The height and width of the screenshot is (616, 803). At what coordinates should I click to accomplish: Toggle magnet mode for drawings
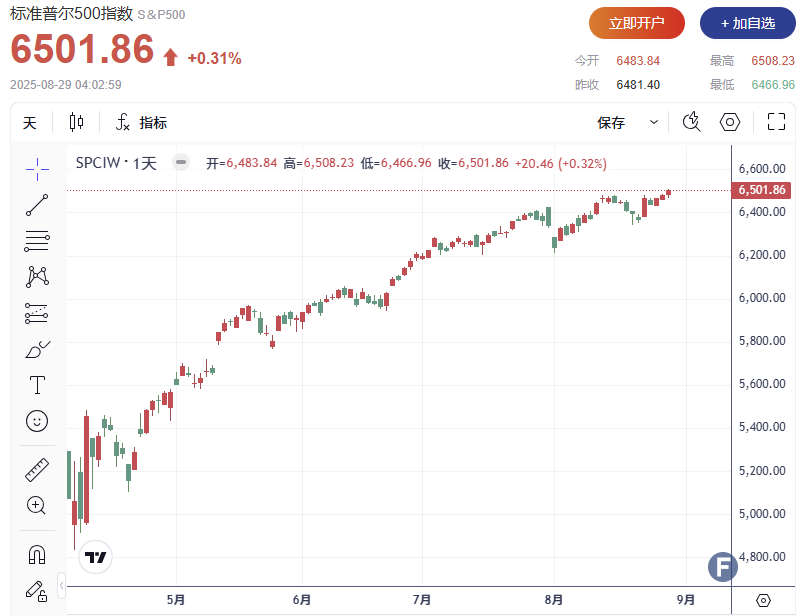pos(37,555)
